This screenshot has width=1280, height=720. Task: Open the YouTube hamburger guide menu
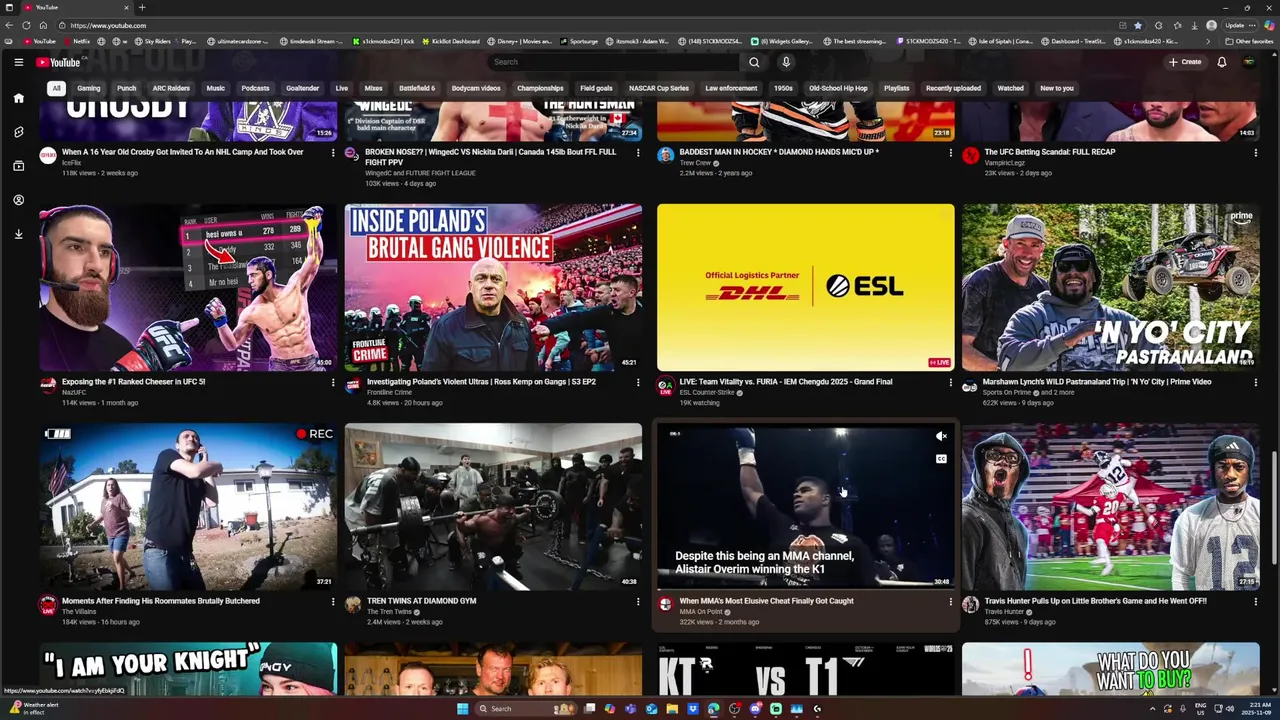coord(18,62)
